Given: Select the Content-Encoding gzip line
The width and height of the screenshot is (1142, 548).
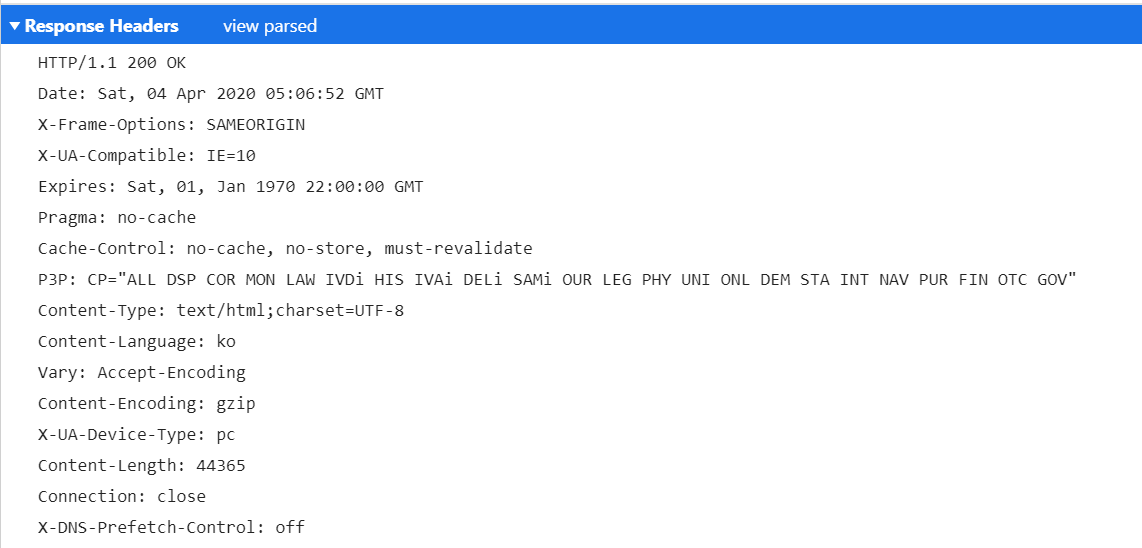Looking at the screenshot, I should pos(146,403).
